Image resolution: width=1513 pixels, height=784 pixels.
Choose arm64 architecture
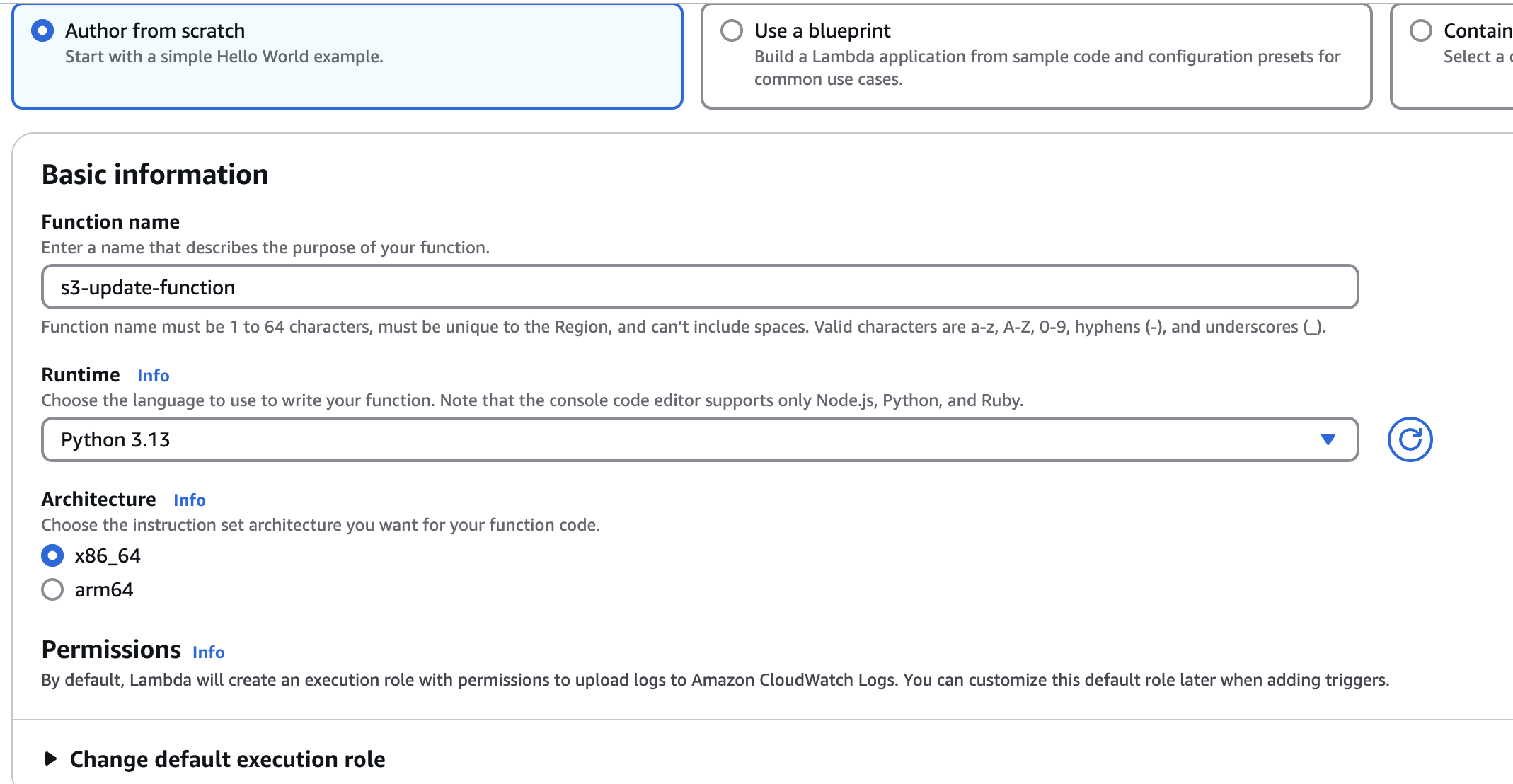(x=52, y=589)
